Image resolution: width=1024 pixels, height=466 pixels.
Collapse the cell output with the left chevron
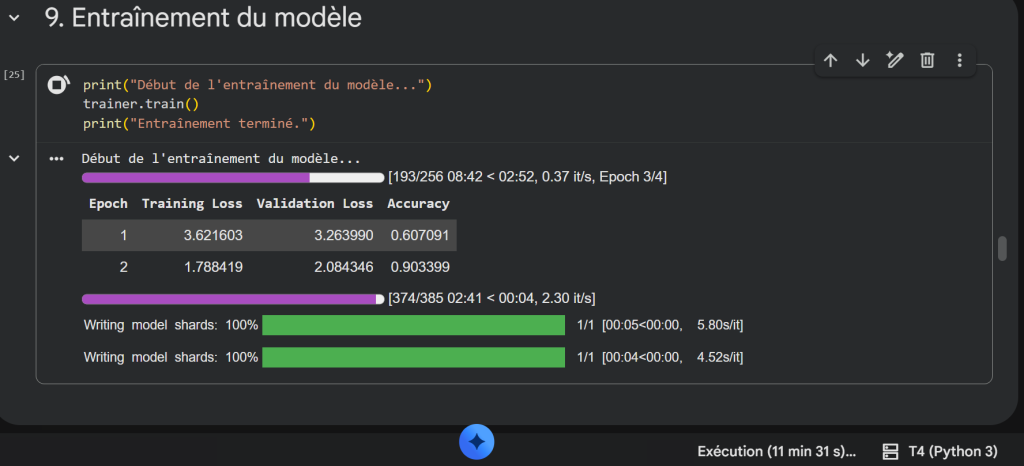14,158
